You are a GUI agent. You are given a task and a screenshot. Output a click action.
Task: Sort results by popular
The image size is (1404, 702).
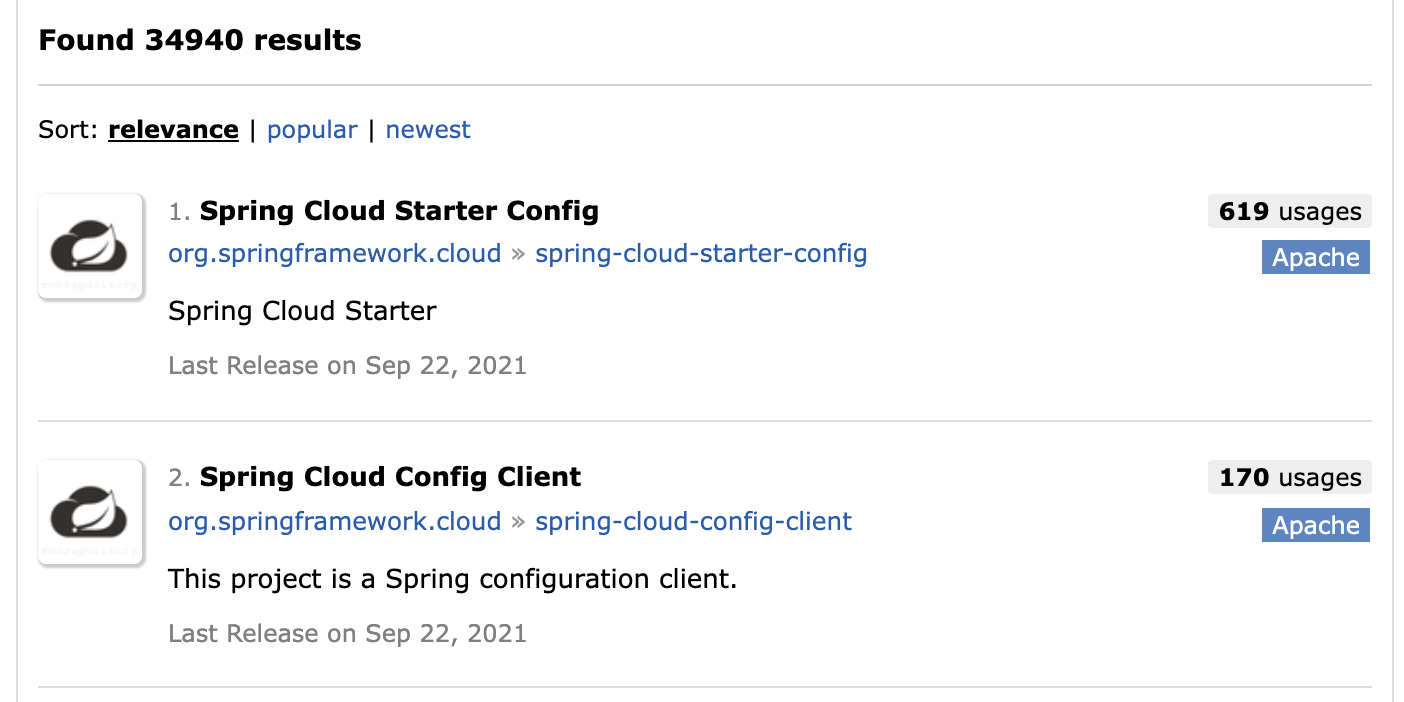point(312,129)
